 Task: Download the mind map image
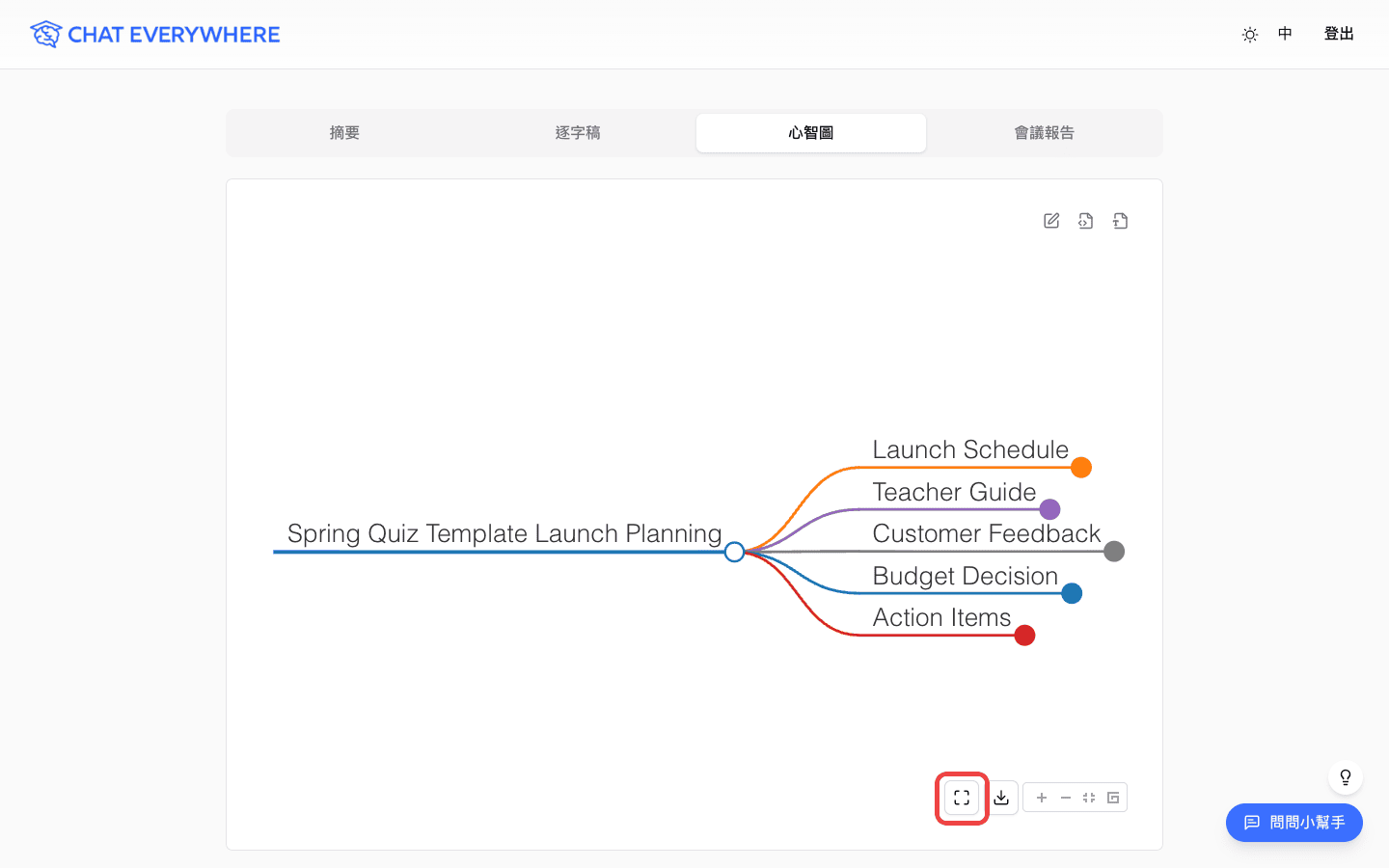[1001, 798]
